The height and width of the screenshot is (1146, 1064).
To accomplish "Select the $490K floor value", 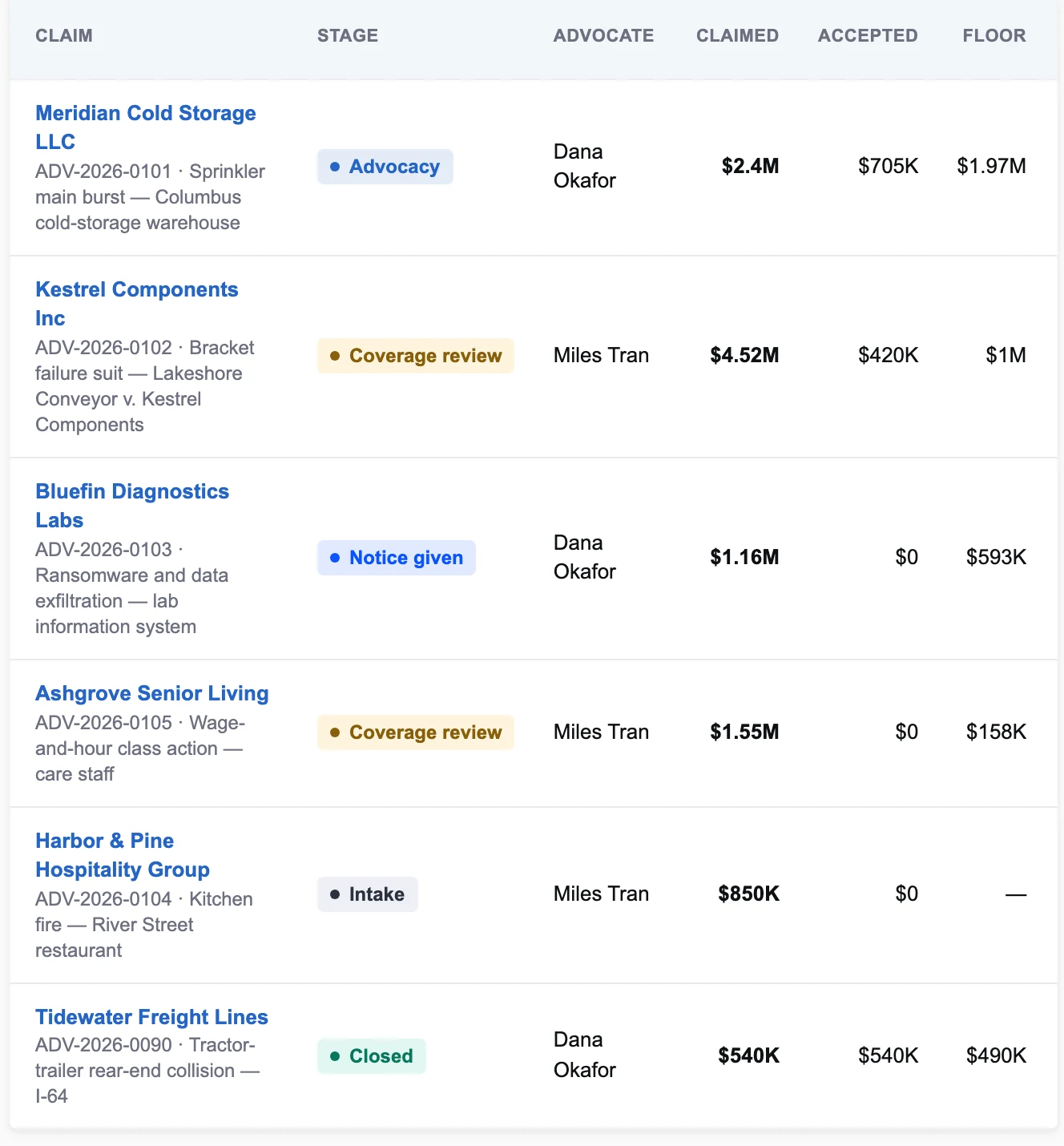I will click(997, 1055).
